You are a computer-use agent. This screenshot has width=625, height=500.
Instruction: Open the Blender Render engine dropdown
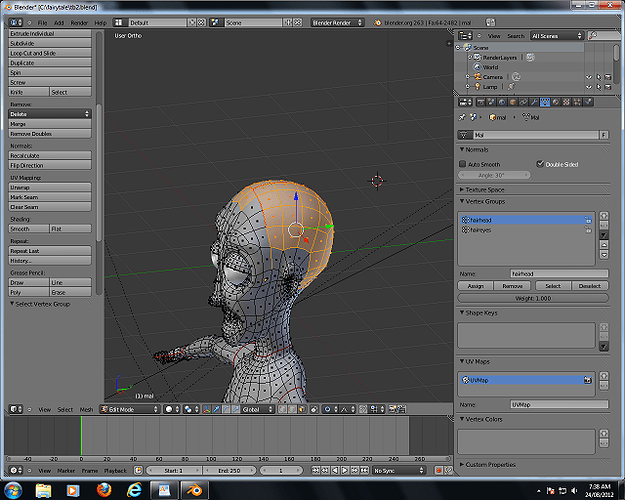coord(337,23)
